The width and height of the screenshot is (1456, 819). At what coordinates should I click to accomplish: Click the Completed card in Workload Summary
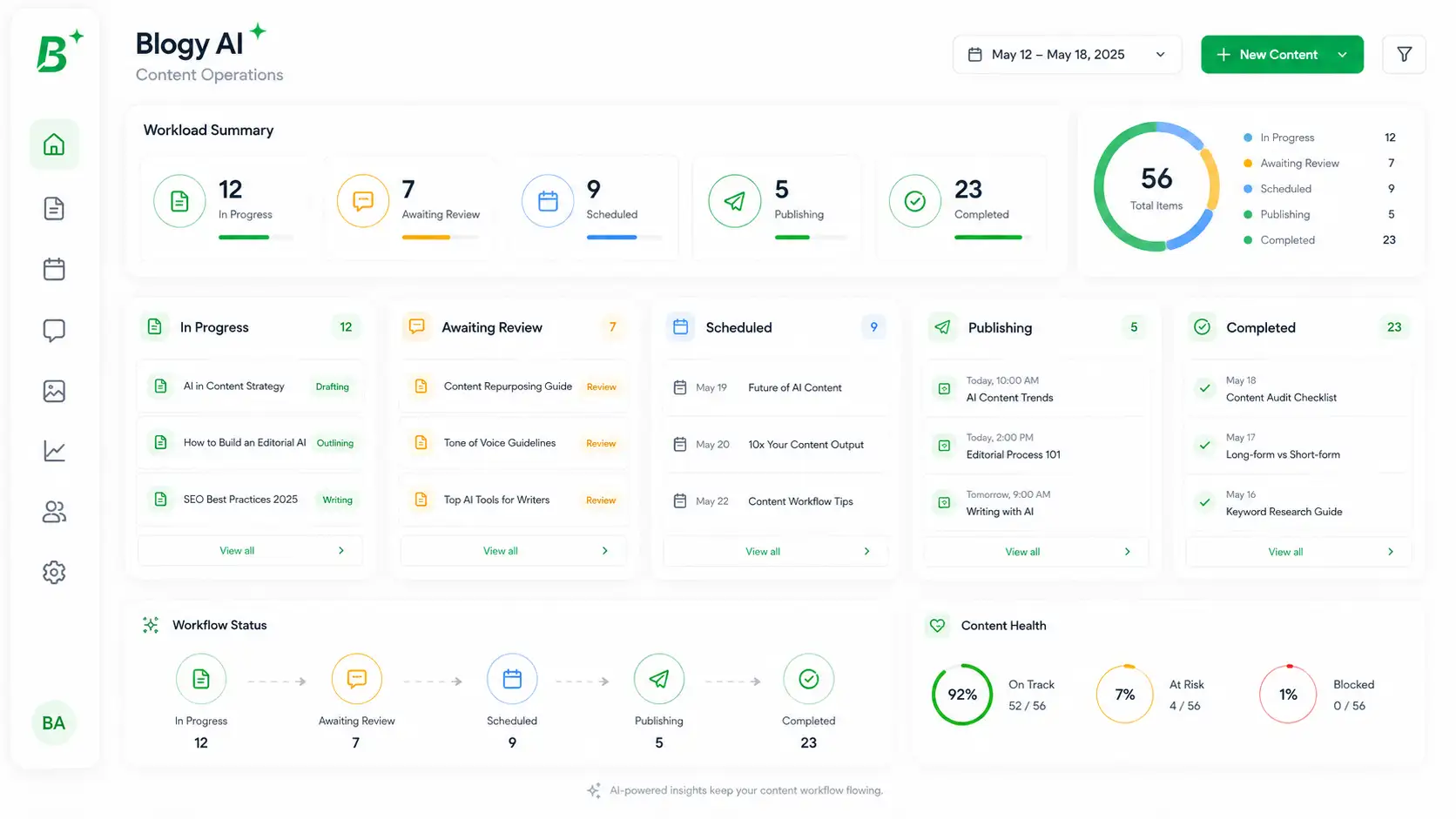pos(961,207)
